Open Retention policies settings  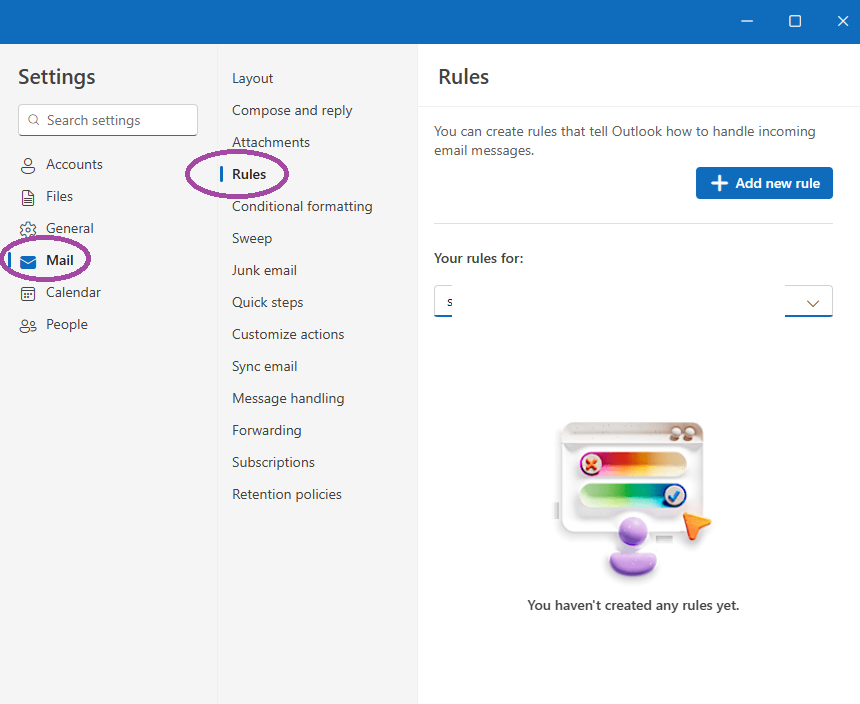click(x=287, y=494)
